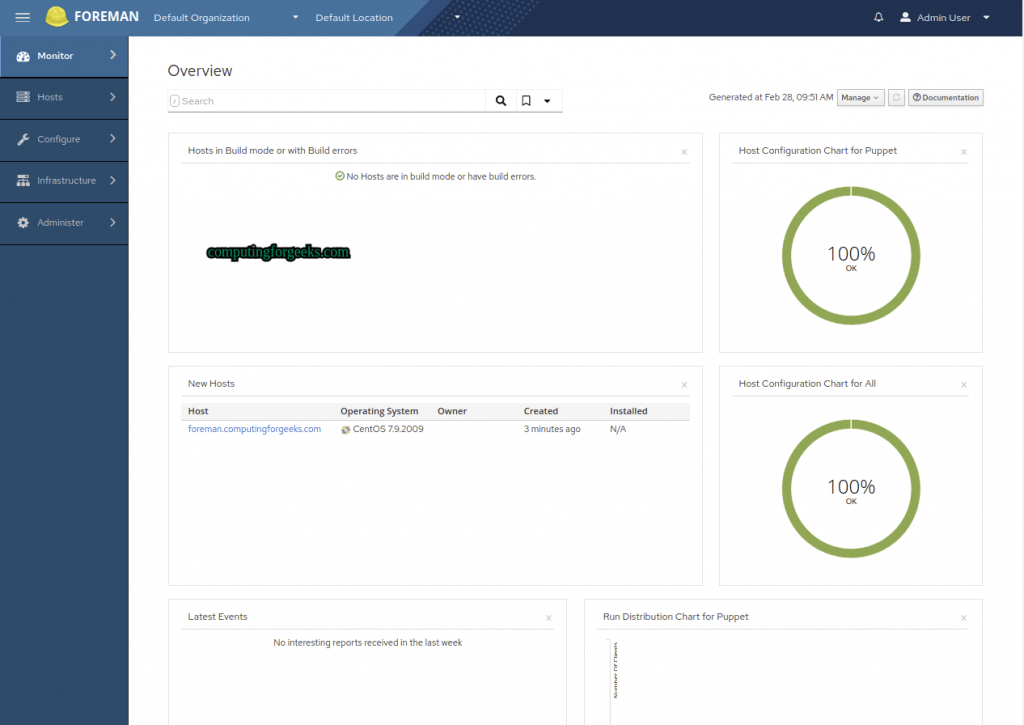The width and height of the screenshot is (1024, 725).
Task: Click the 100% Puppet donut chart
Action: (x=851, y=256)
